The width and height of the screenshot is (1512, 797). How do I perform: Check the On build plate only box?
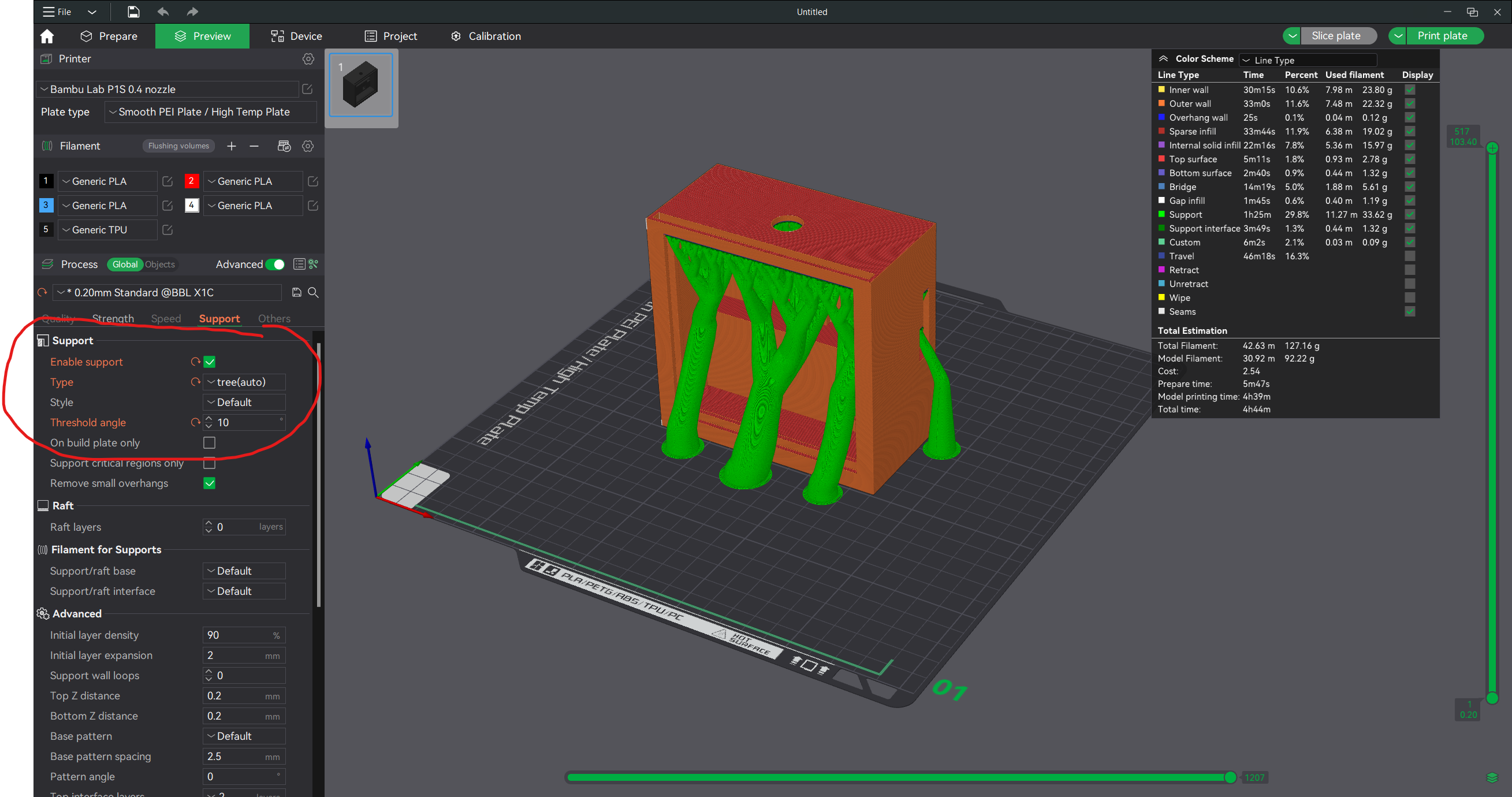210,443
